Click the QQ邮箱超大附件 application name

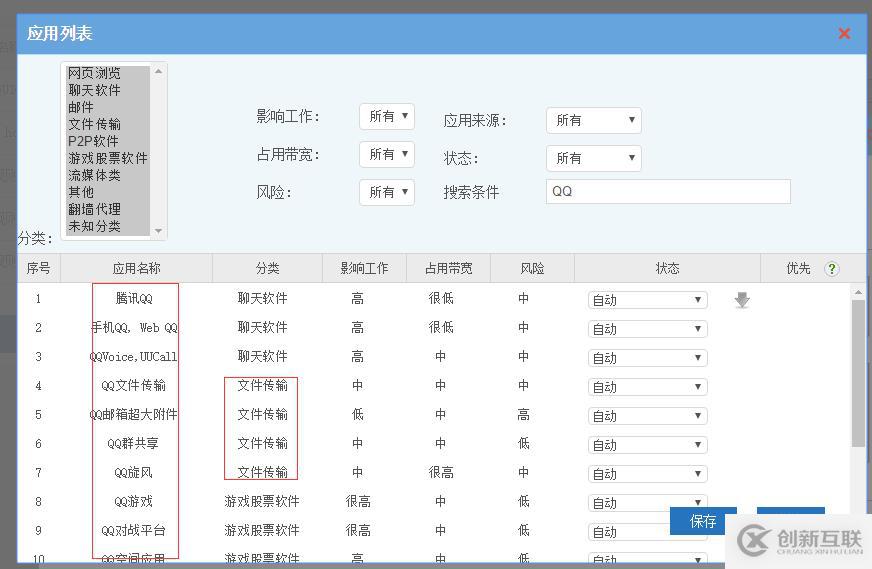(133, 414)
